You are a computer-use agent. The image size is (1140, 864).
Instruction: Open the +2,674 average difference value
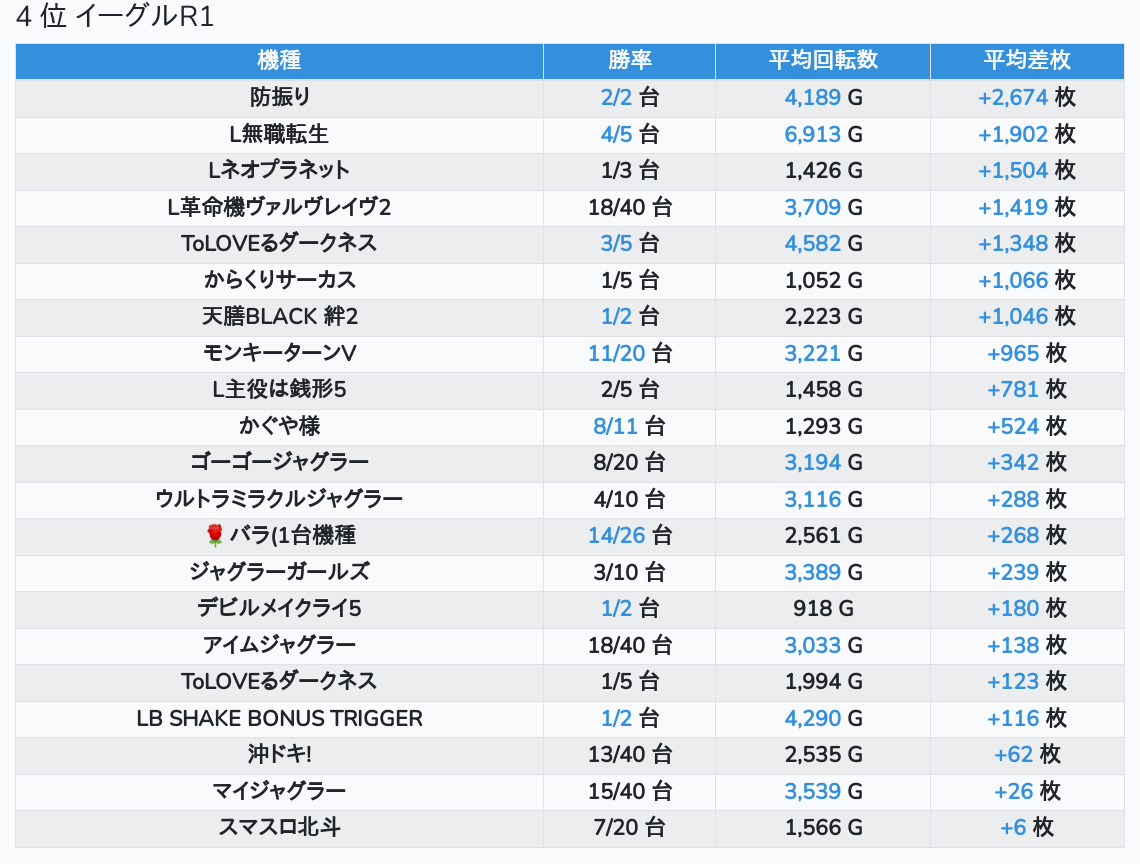[1012, 97]
